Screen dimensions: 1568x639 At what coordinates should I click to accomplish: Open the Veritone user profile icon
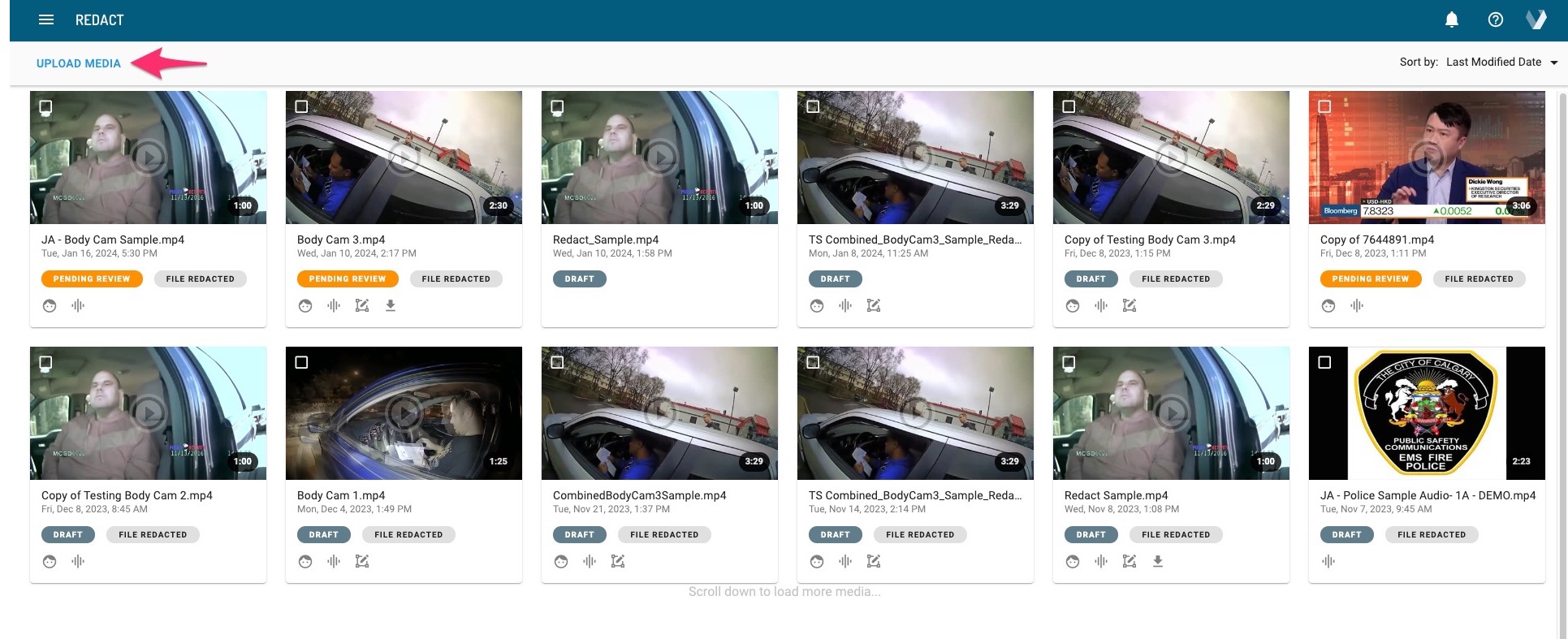1536,19
